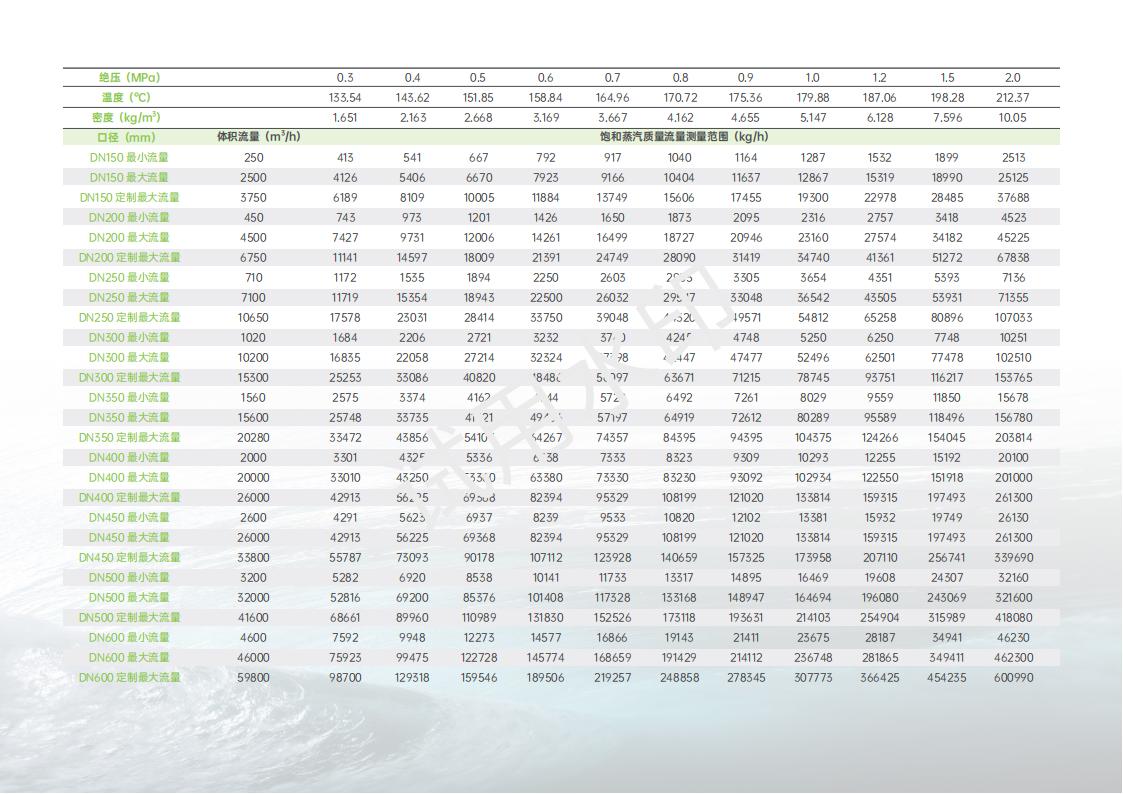This screenshot has width=1123, height=794.
Task: Click the 2.0 pressure column value
Action: 1012,77
